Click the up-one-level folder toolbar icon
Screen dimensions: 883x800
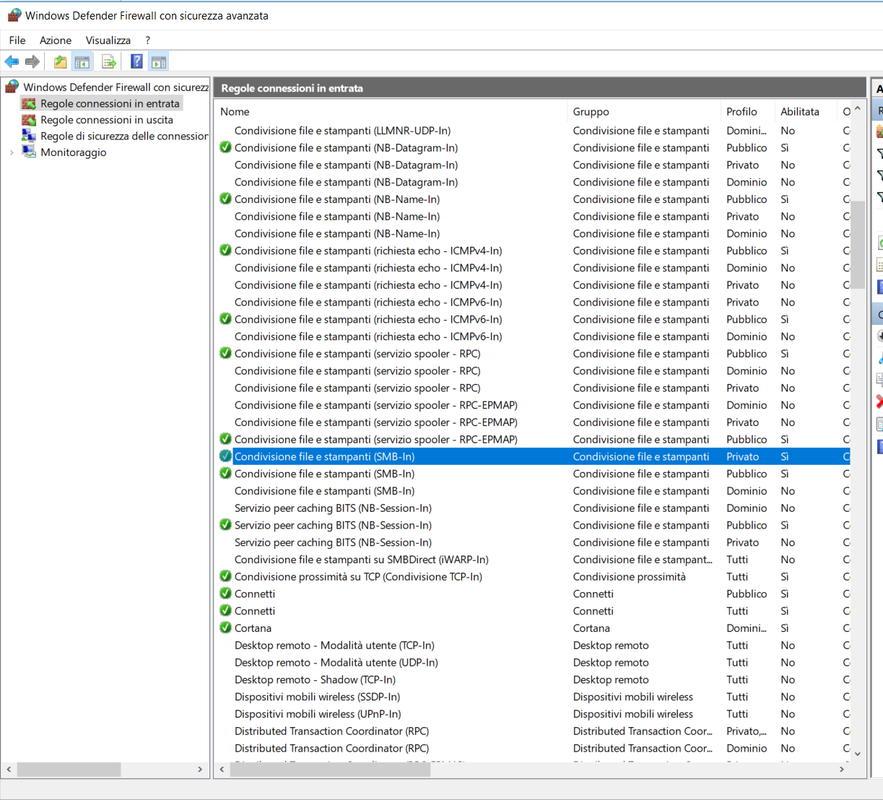[x=60, y=61]
